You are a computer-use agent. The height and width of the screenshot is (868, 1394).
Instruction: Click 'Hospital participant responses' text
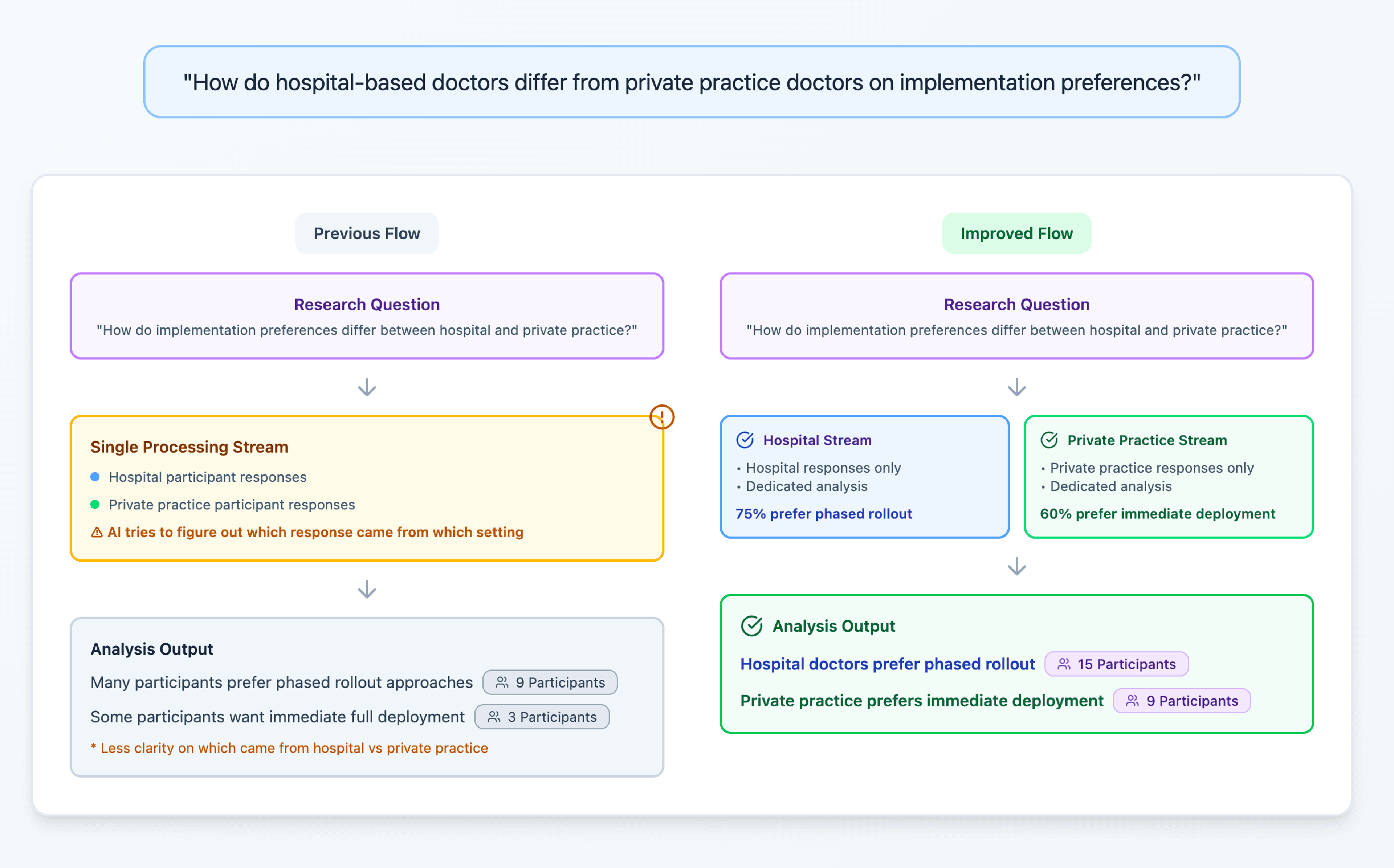point(208,477)
